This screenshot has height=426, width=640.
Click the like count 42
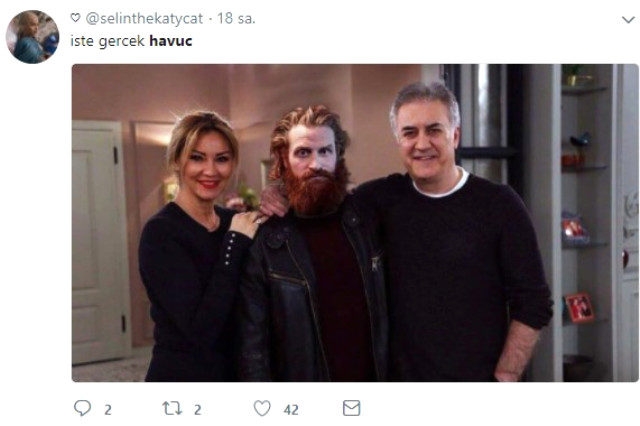click(x=291, y=410)
